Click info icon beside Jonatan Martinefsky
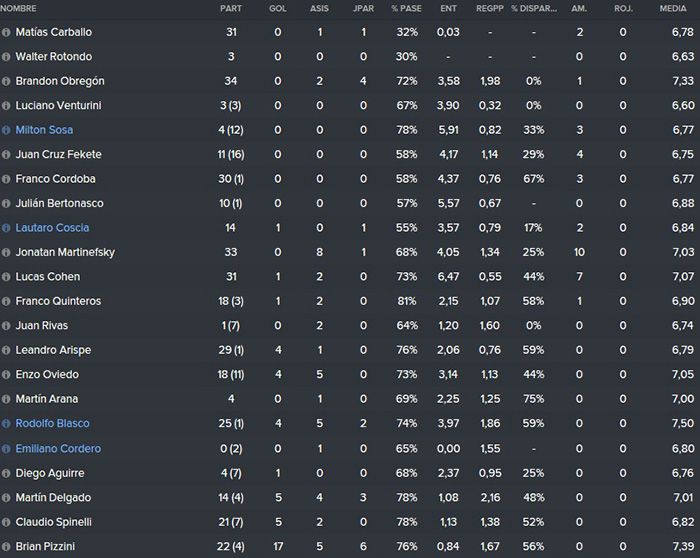The height and width of the screenshot is (558, 700). point(6,252)
